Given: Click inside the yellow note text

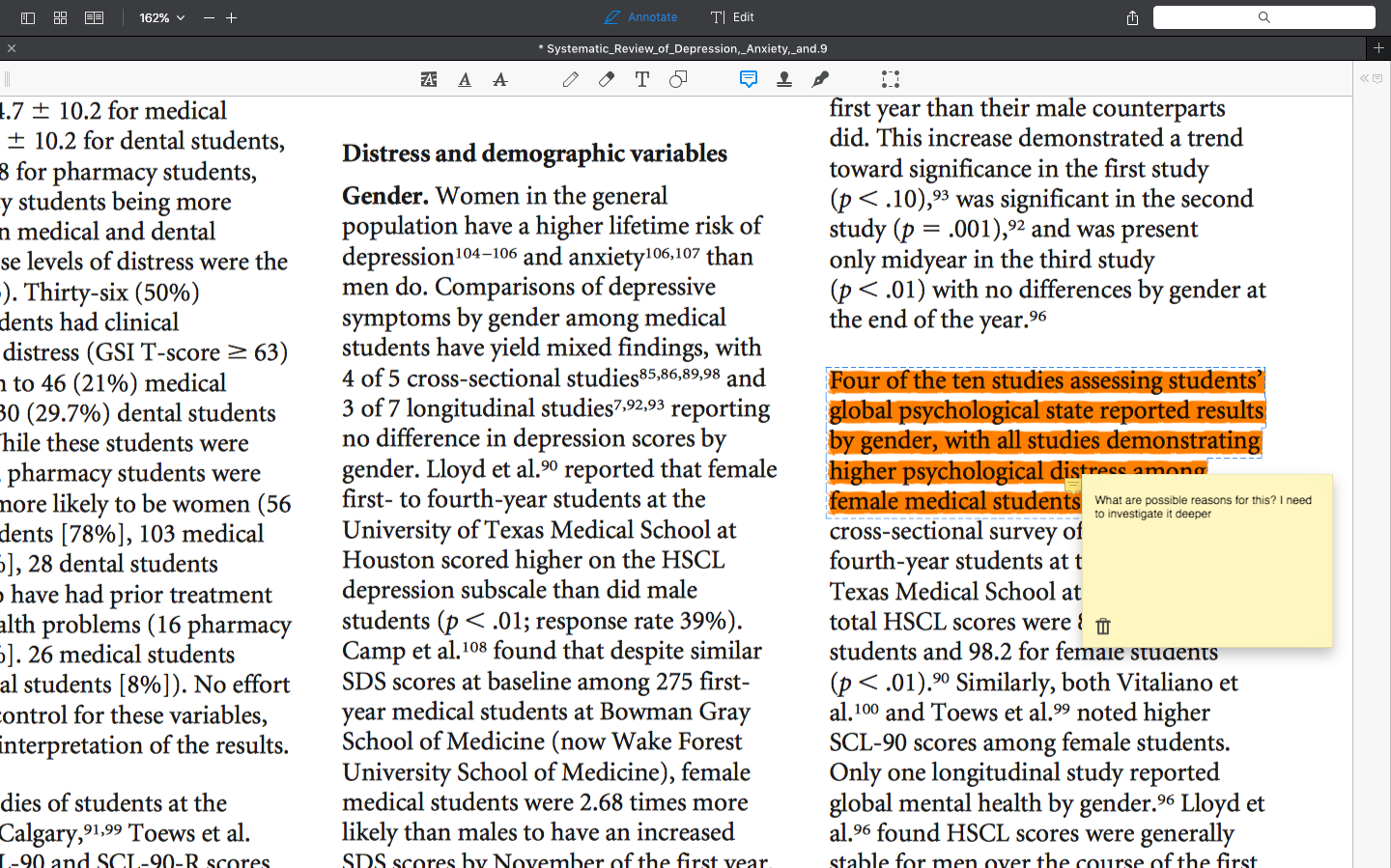Looking at the screenshot, I should [1203, 507].
